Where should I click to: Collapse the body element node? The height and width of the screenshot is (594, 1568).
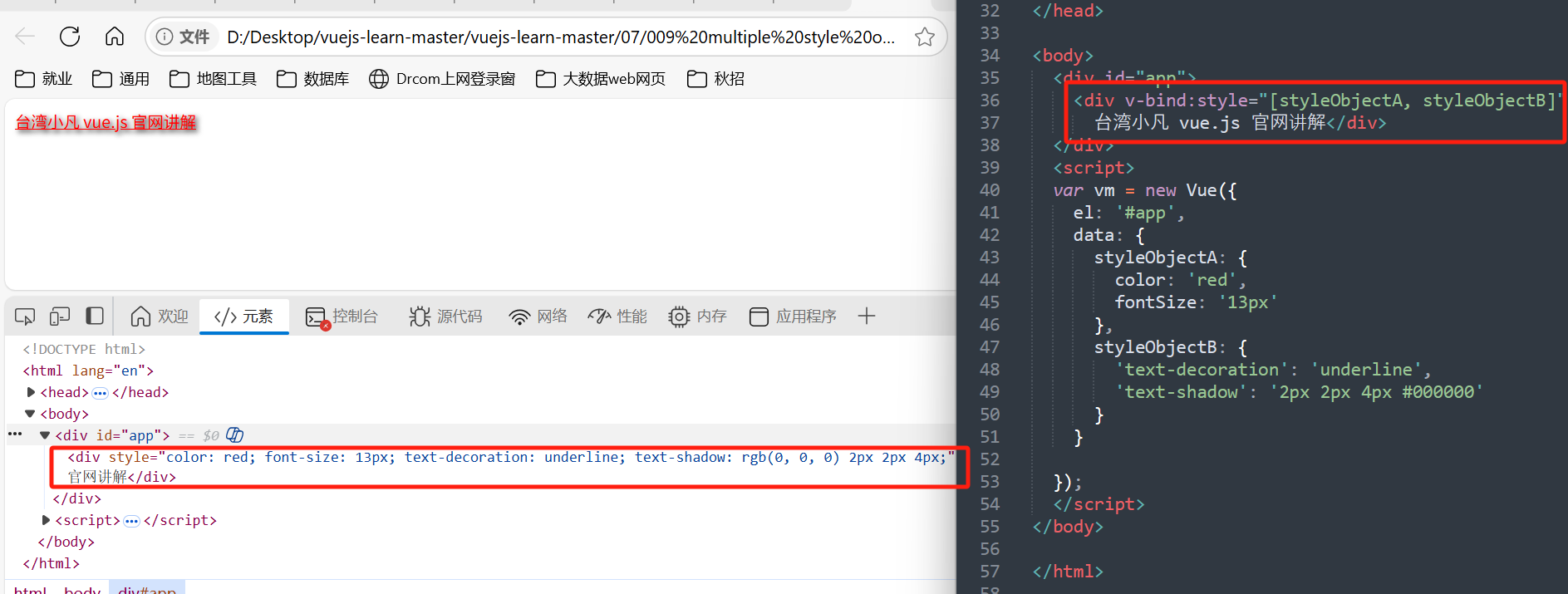point(30,414)
